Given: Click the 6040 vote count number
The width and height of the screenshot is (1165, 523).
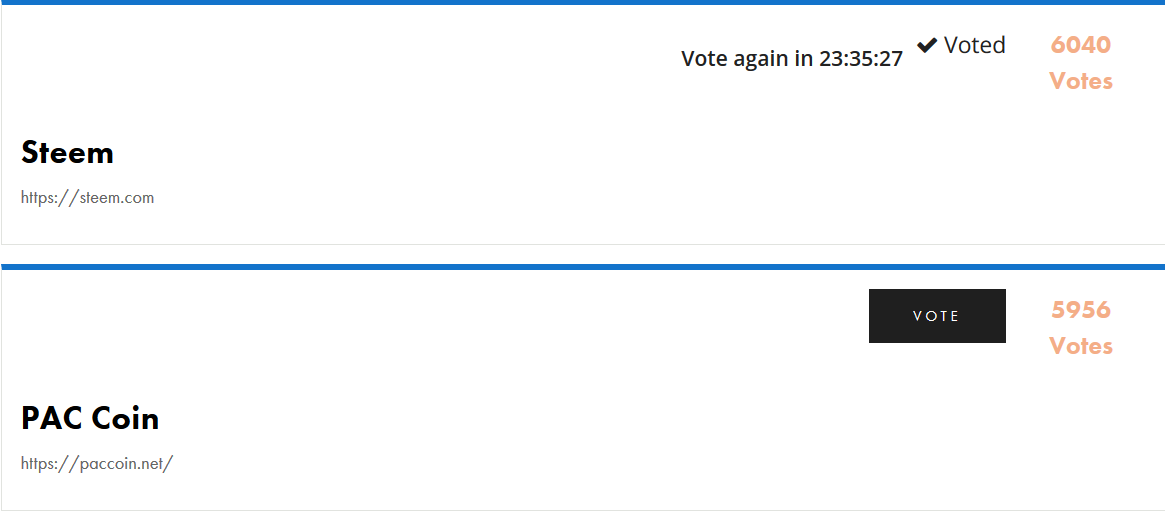Looking at the screenshot, I should click(1081, 45).
